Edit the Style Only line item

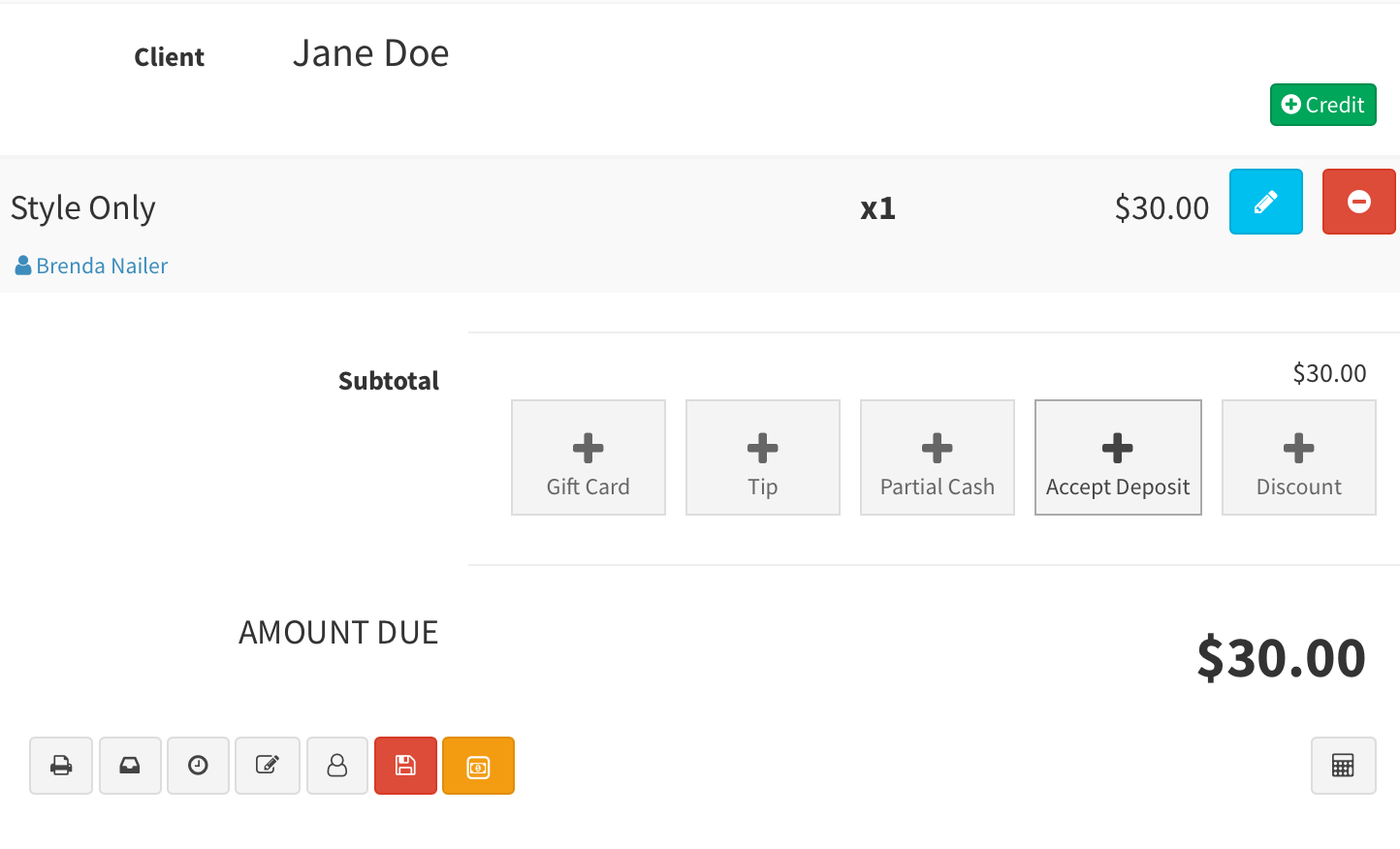[1265, 202]
